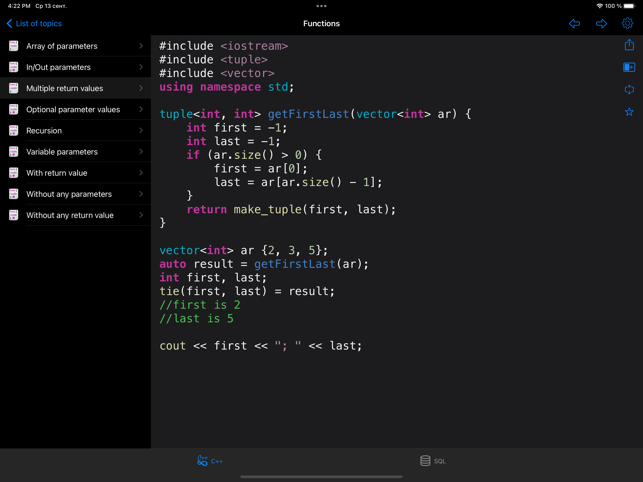Viewport: 643px width, 482px height.
Task: Expand the chevron on Without any parameters
Action: coord(141,194)
